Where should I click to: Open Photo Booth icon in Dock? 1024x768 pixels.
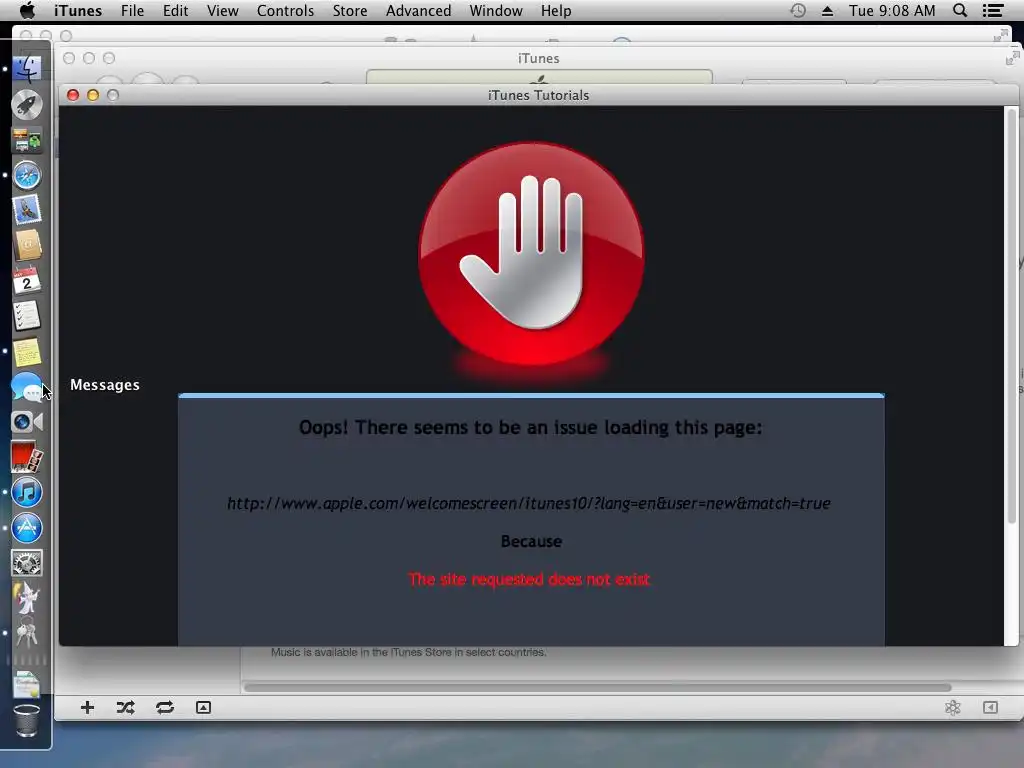click(x=27, y=457)
